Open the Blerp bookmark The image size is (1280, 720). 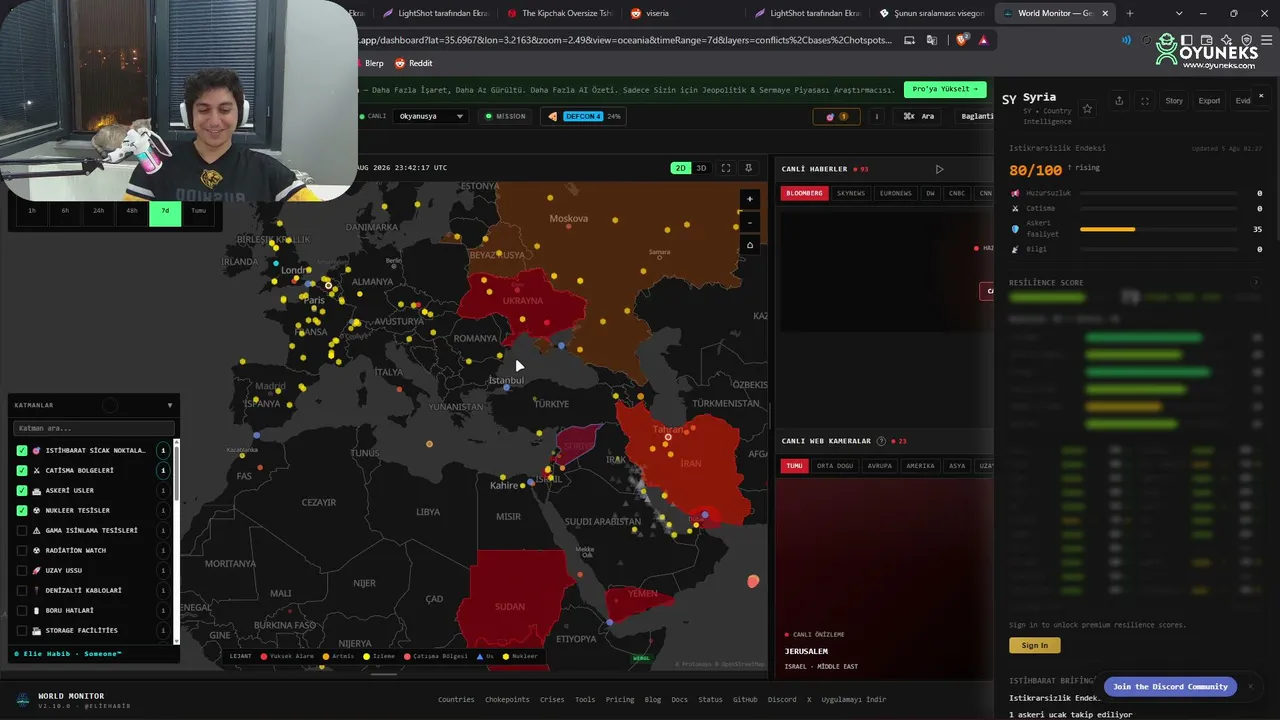(x=367, y=63)
